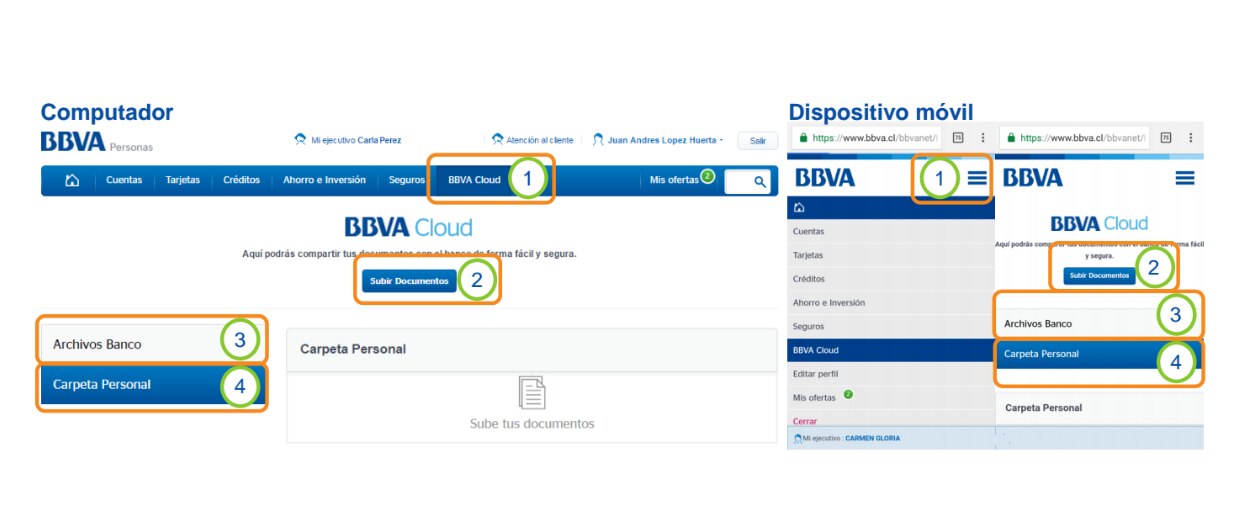Tap the red Cerrar link in the mobile menu
Screen dimensions: 1243x530
coord(805,421)
